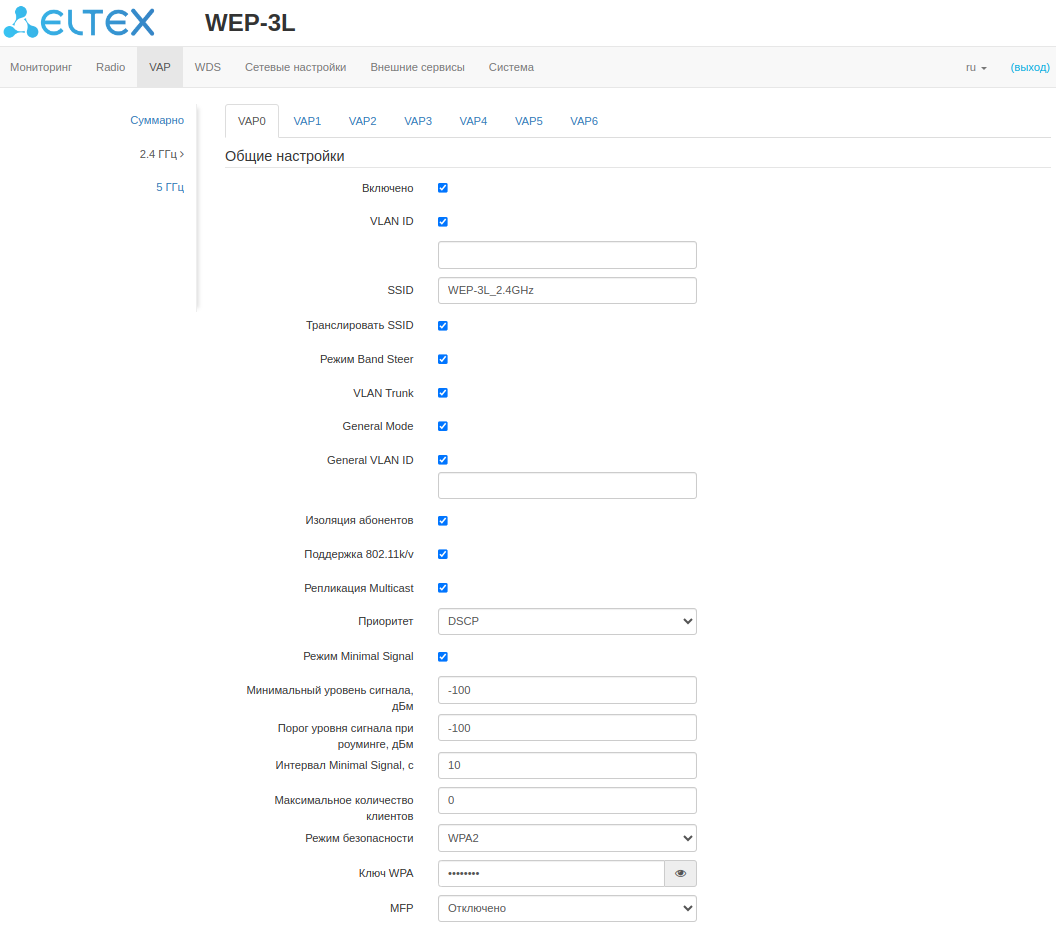Open the Приоритет DSCP dropdown
The image size is (1056, 934).
567,622
